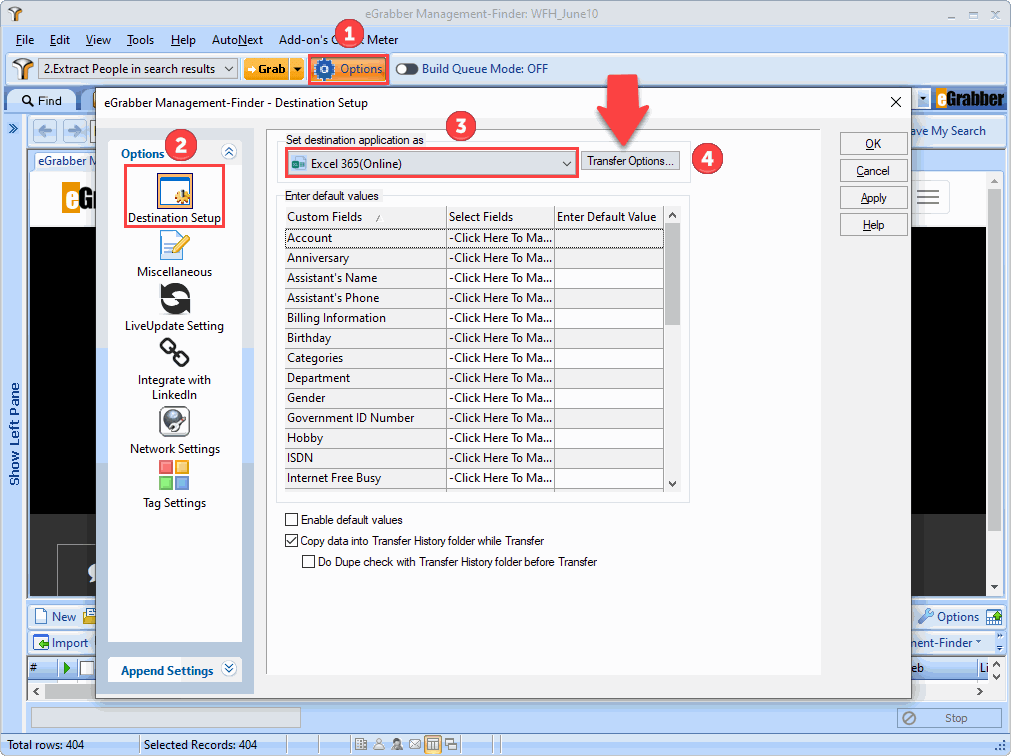The height and width of the screenshot is (756, 1011).
Task: Click the Cancel button
Action: (873, 171)
